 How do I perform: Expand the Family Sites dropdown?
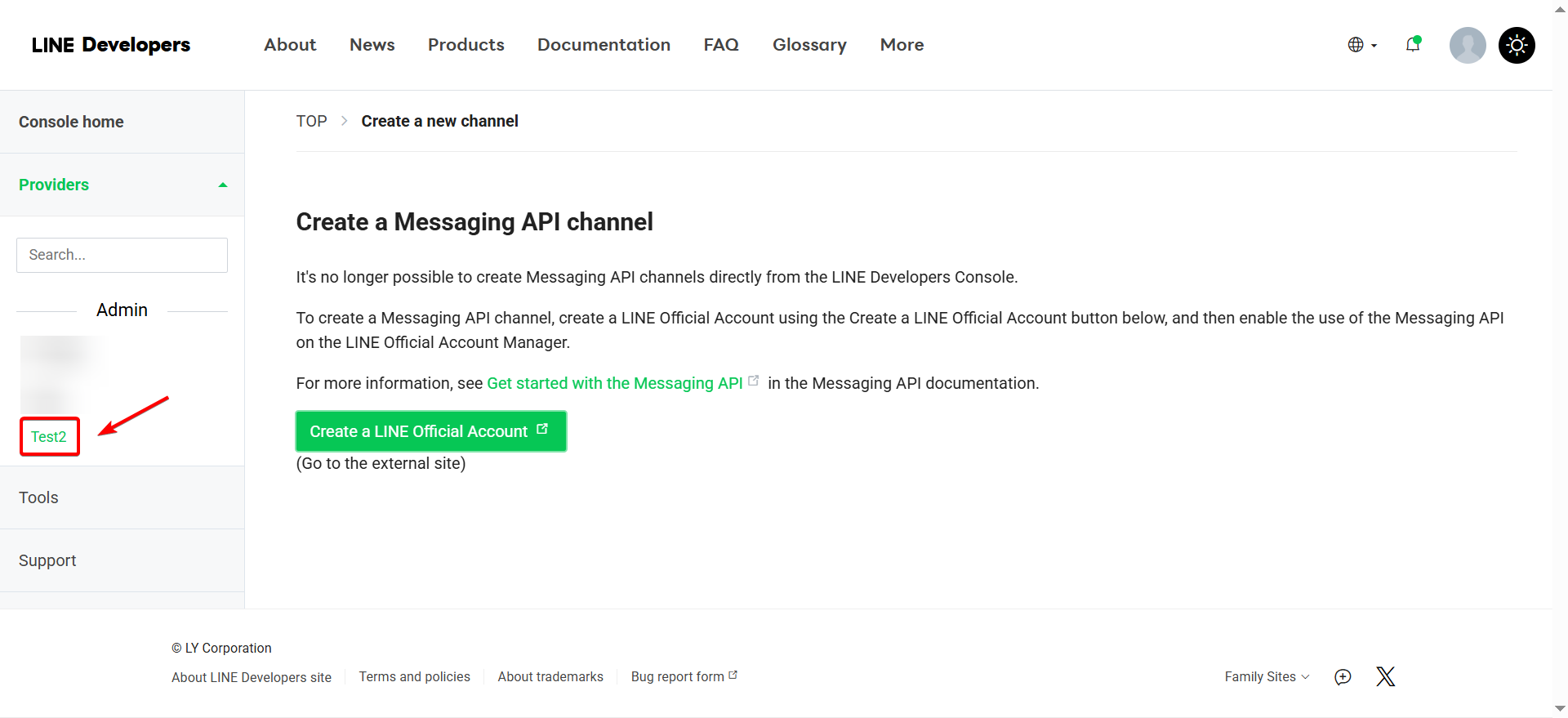point(1267,676)
